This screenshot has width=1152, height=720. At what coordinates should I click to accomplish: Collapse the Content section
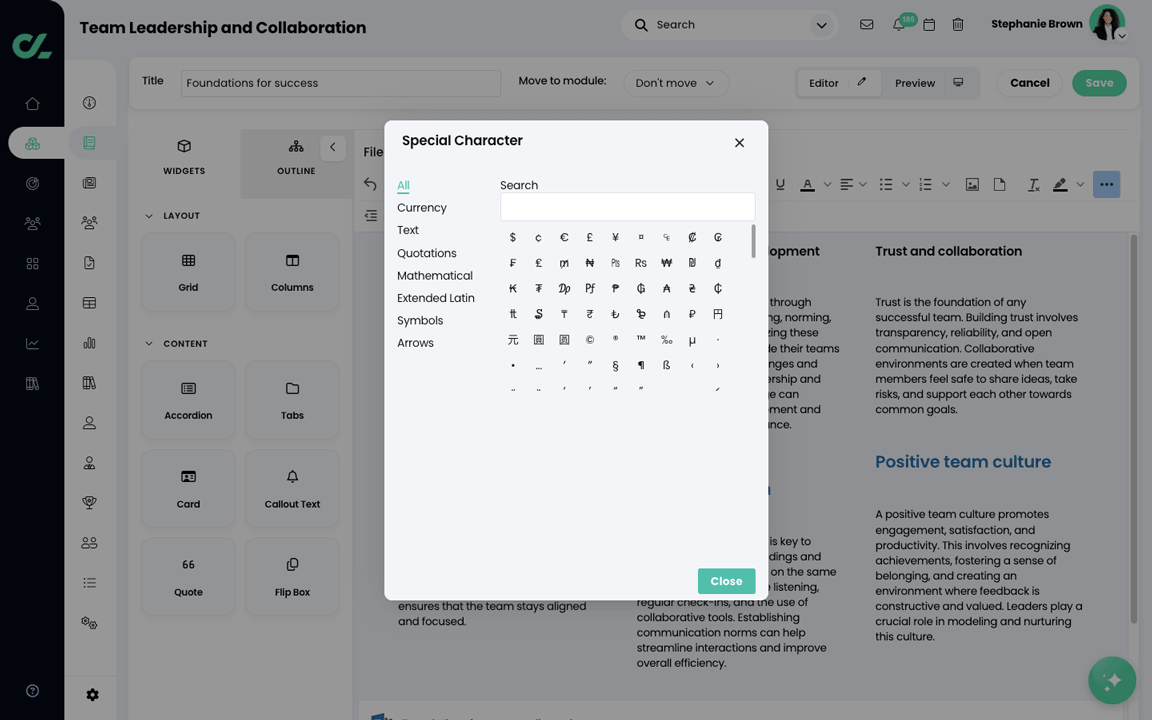click(149, 344)
